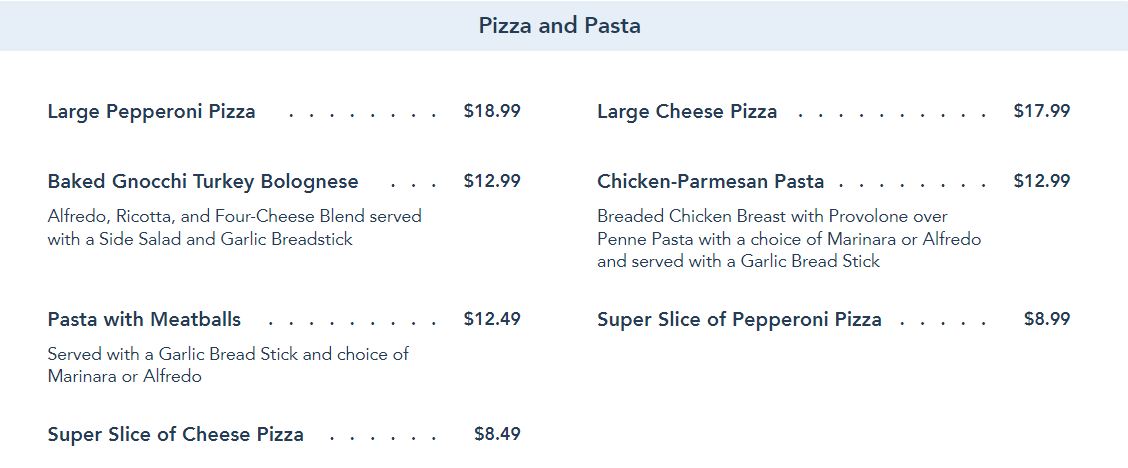Click the Alfredo, Ricotta, Four-Cheese Blend description
1128x468 pixels.
235,228
